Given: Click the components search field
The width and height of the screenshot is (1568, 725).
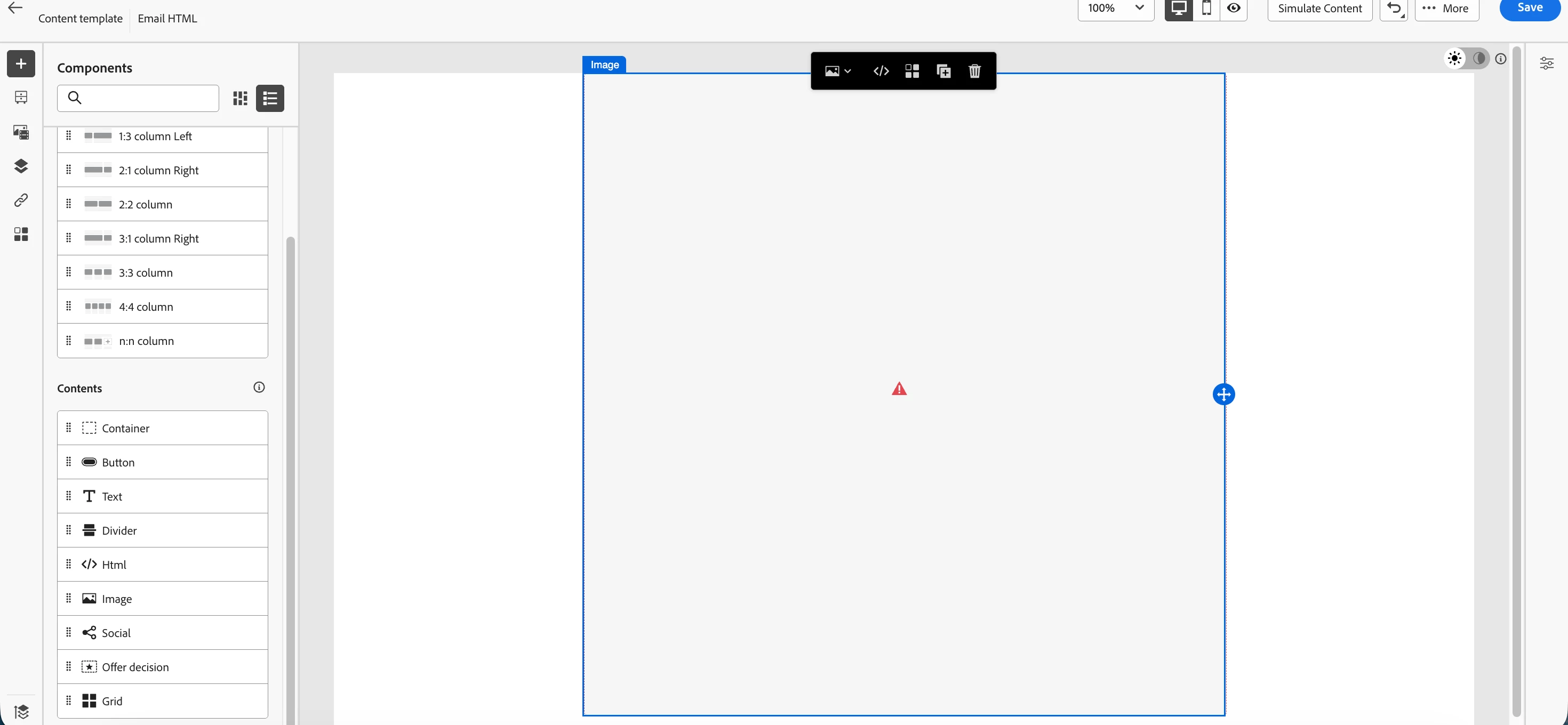Looking at the screenshot, I should pos(146,98).
